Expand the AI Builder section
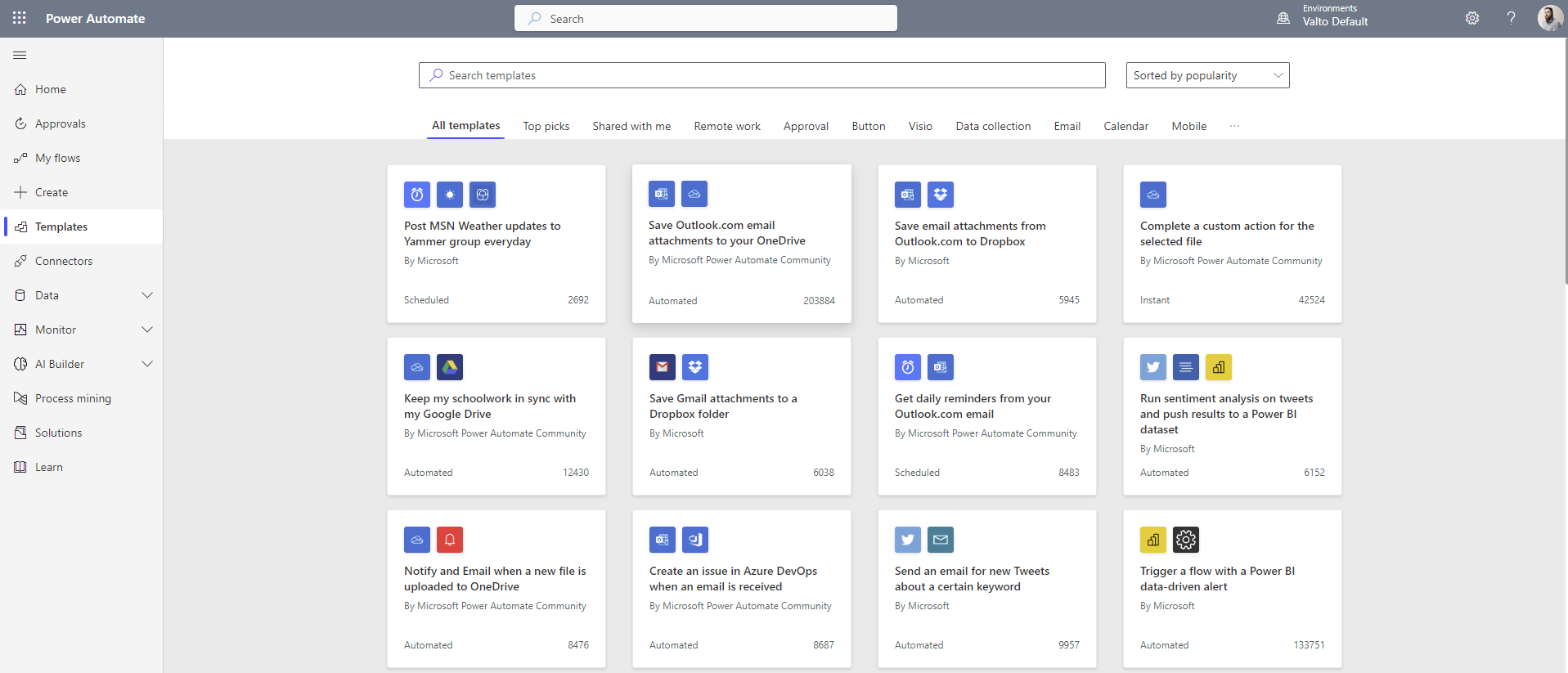Viewport: 1568px width, 673px height. (x=147, y=364)
